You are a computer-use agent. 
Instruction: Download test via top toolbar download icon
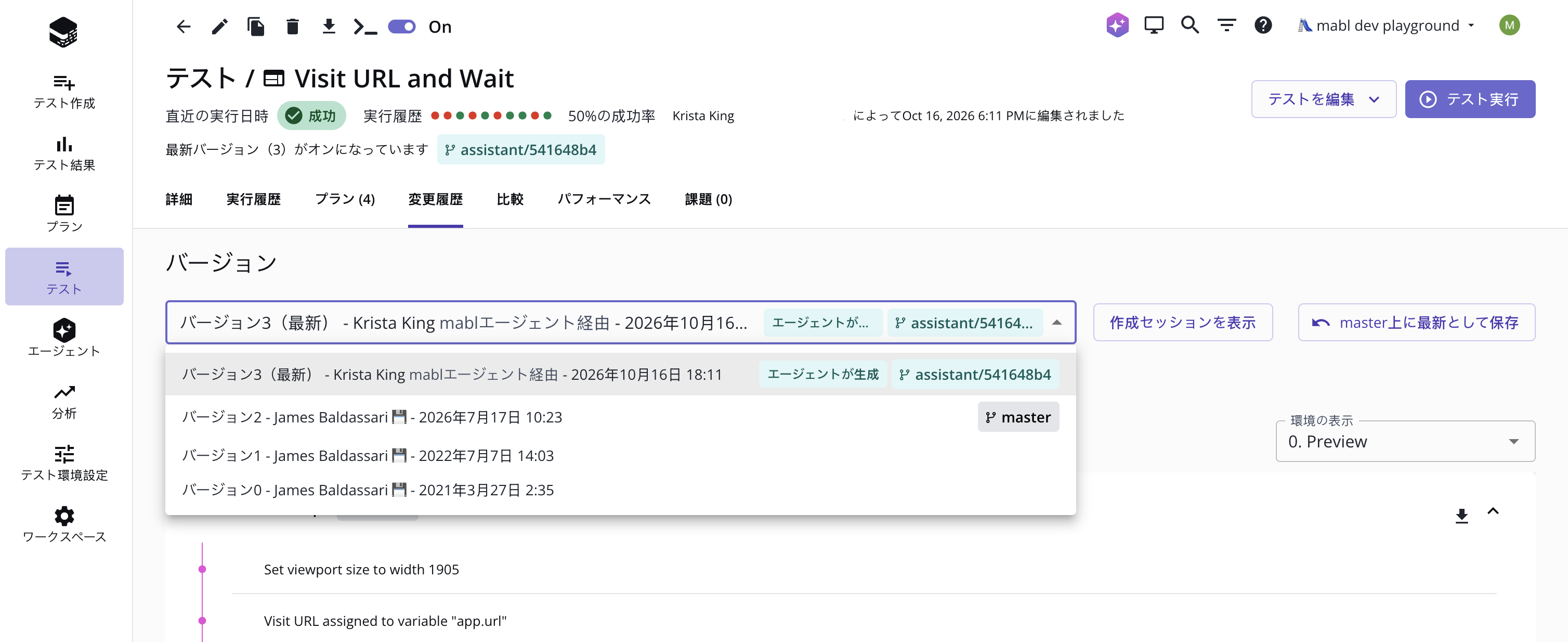[x=329, y=26]
